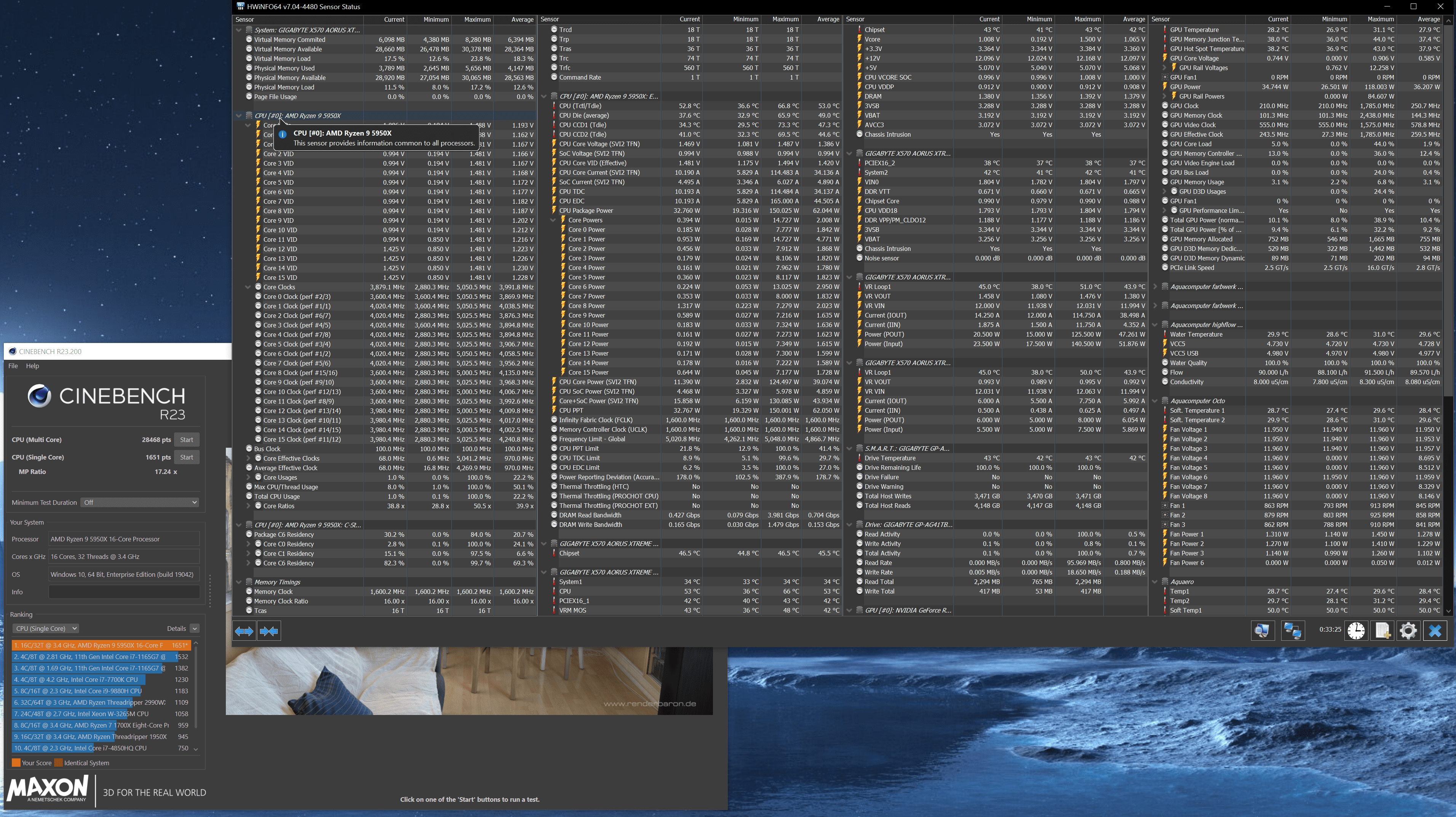Open the Minimum Test Duration dropdown

click(140, 502)
